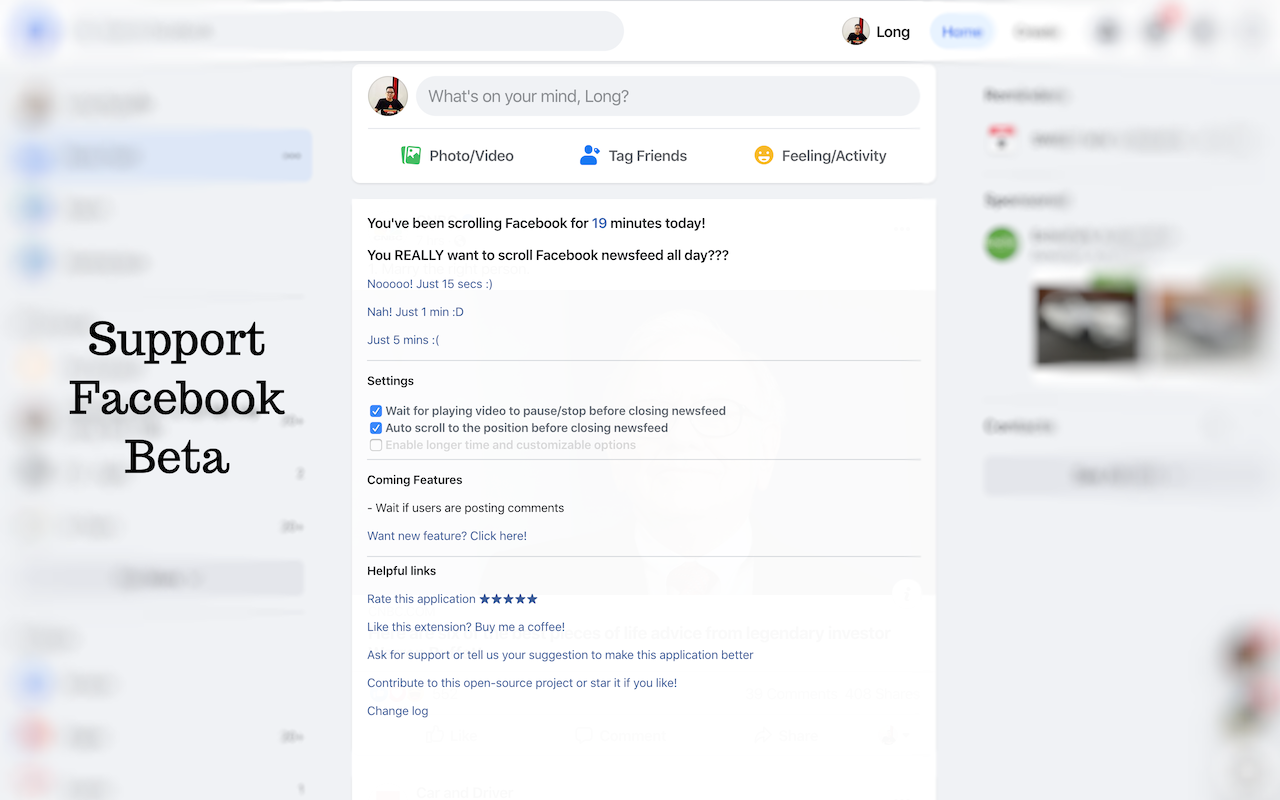Open the "Change log" link
This screenshot has width=1280, height=800.
(x=398, y=711)
